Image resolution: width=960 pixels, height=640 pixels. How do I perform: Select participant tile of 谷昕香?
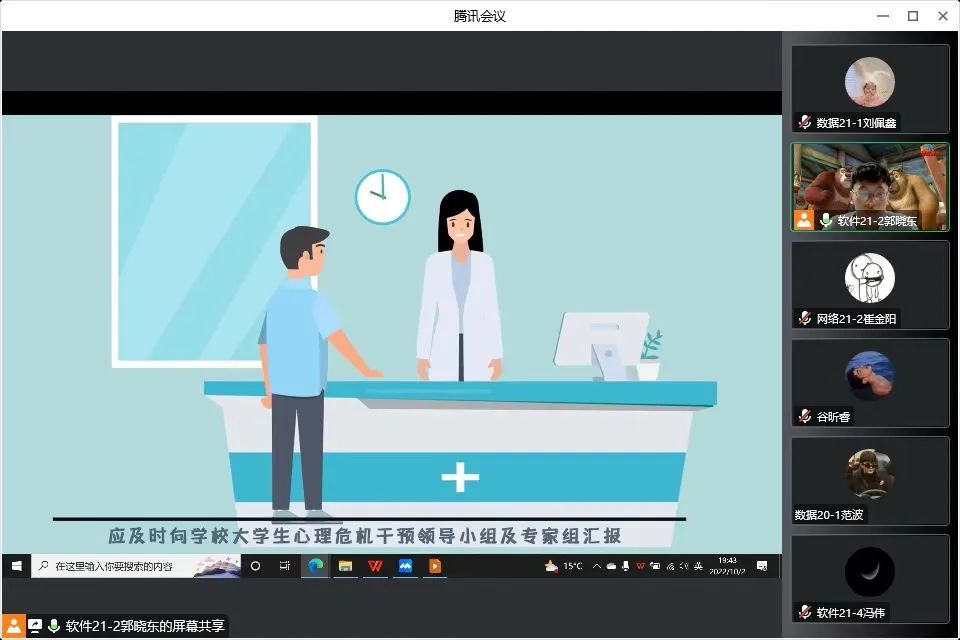click(x=870, y=382)
